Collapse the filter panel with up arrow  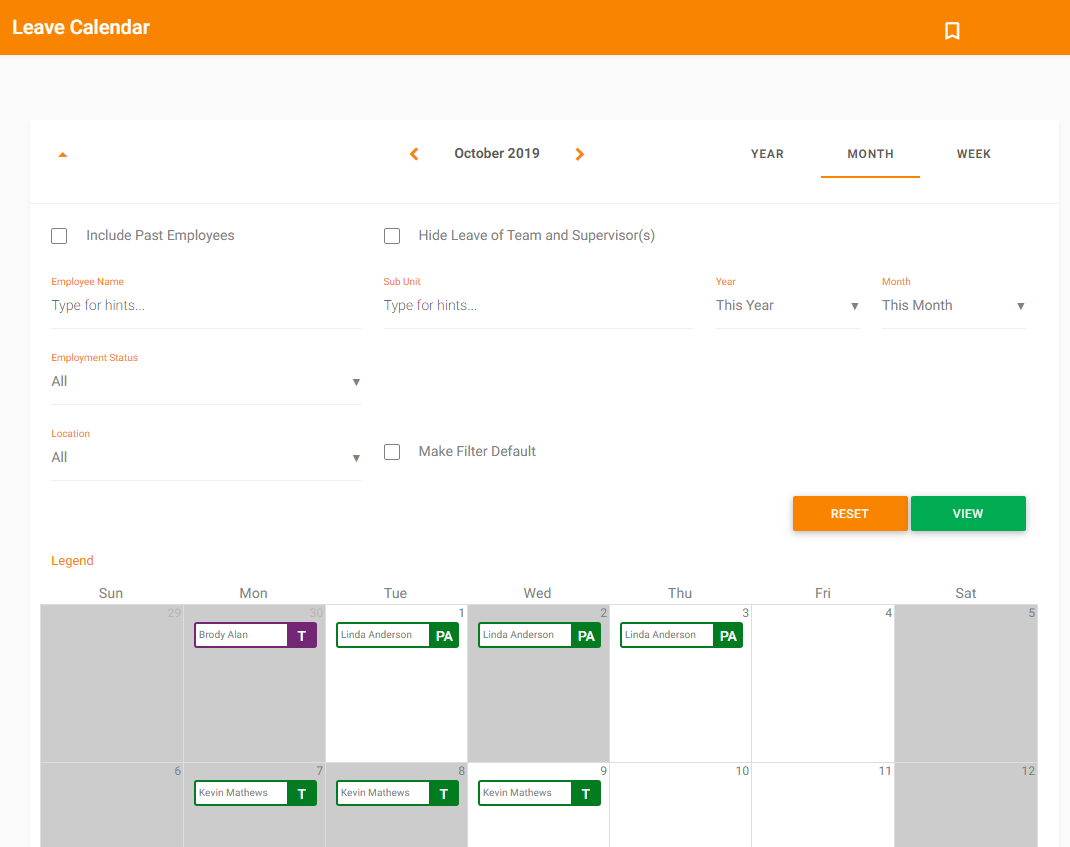coord(63,155)
